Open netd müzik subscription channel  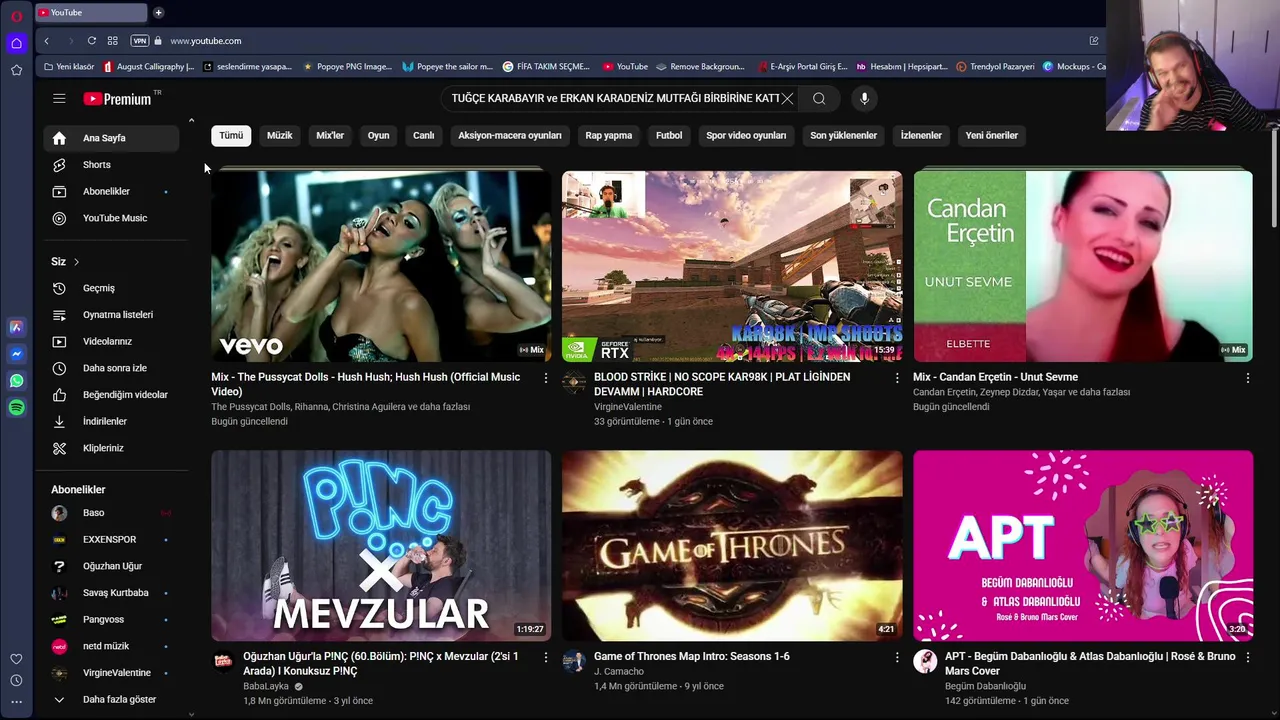click(x=111, y=646)
